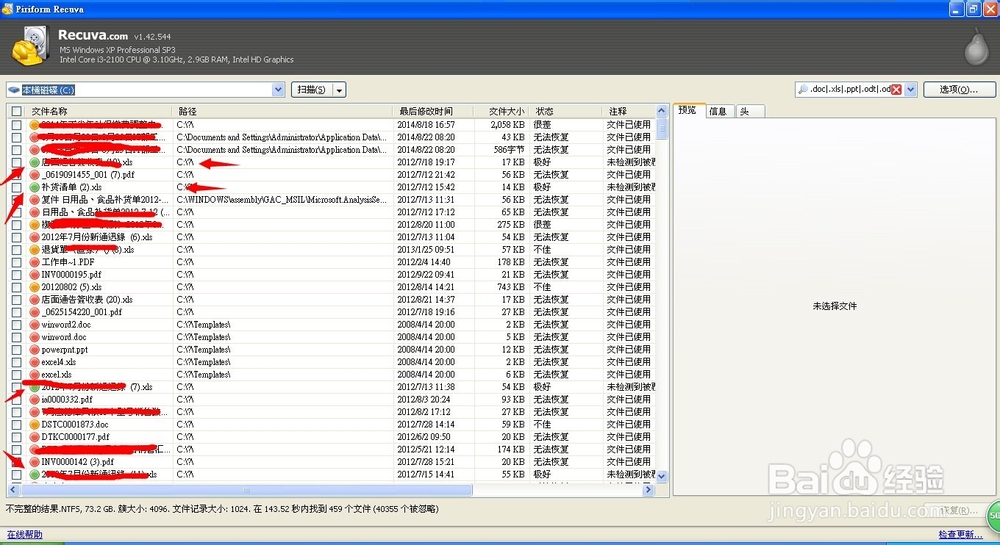Click the 扫描(S) scan button
The image size is (1000, 545).
click(312, 90)
